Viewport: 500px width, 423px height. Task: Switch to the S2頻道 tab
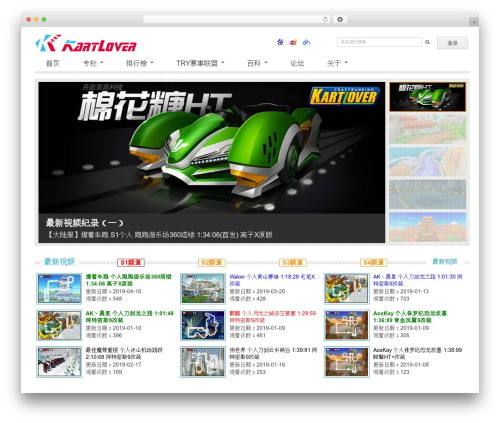tap(212, 263)
